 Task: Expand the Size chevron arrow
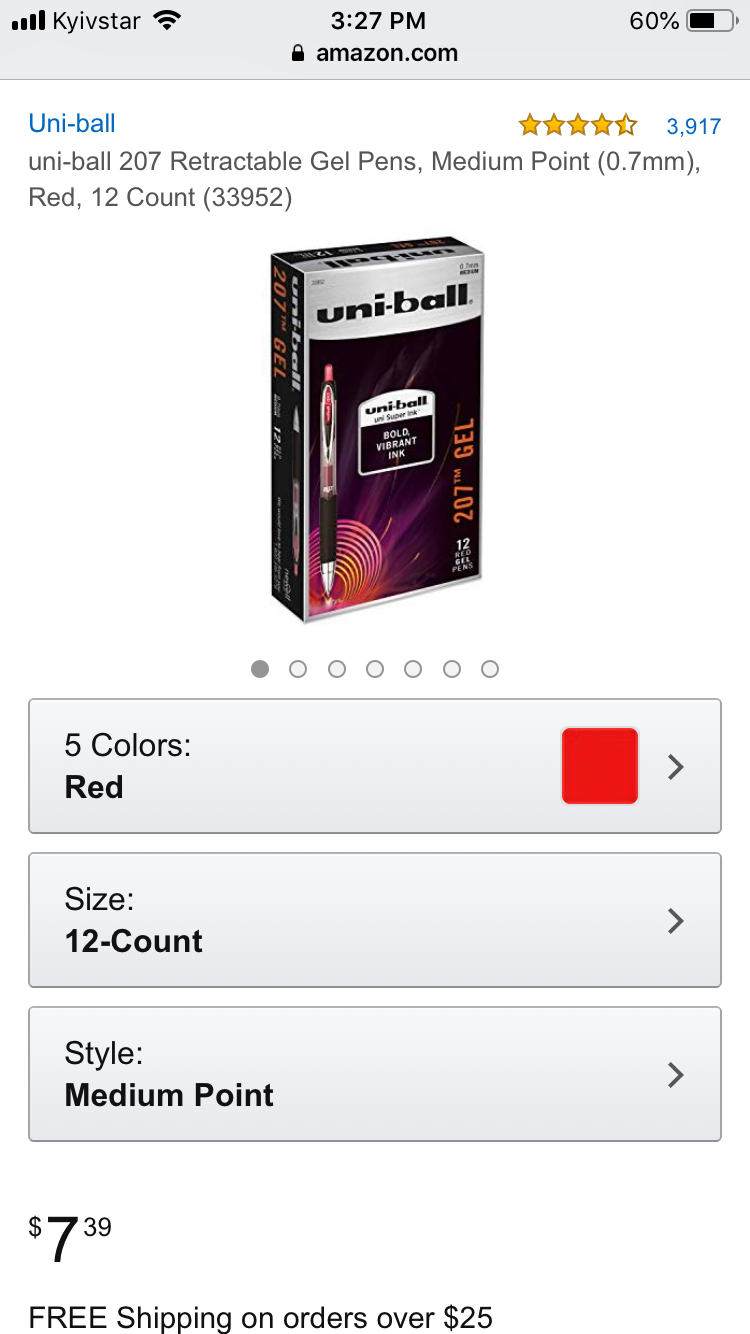[x=676, y=920]
